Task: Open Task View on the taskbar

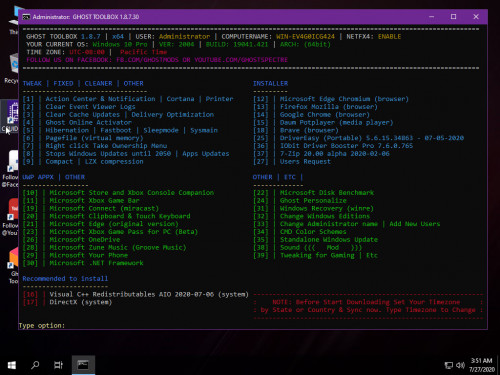Action: (x=58, y=365)
